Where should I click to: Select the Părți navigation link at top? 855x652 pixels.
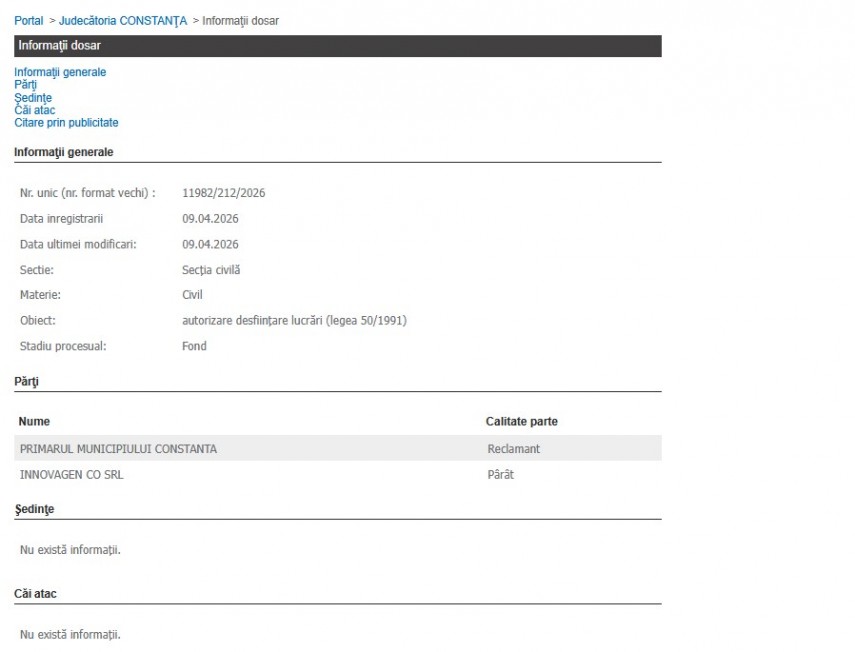coord(25,85)
